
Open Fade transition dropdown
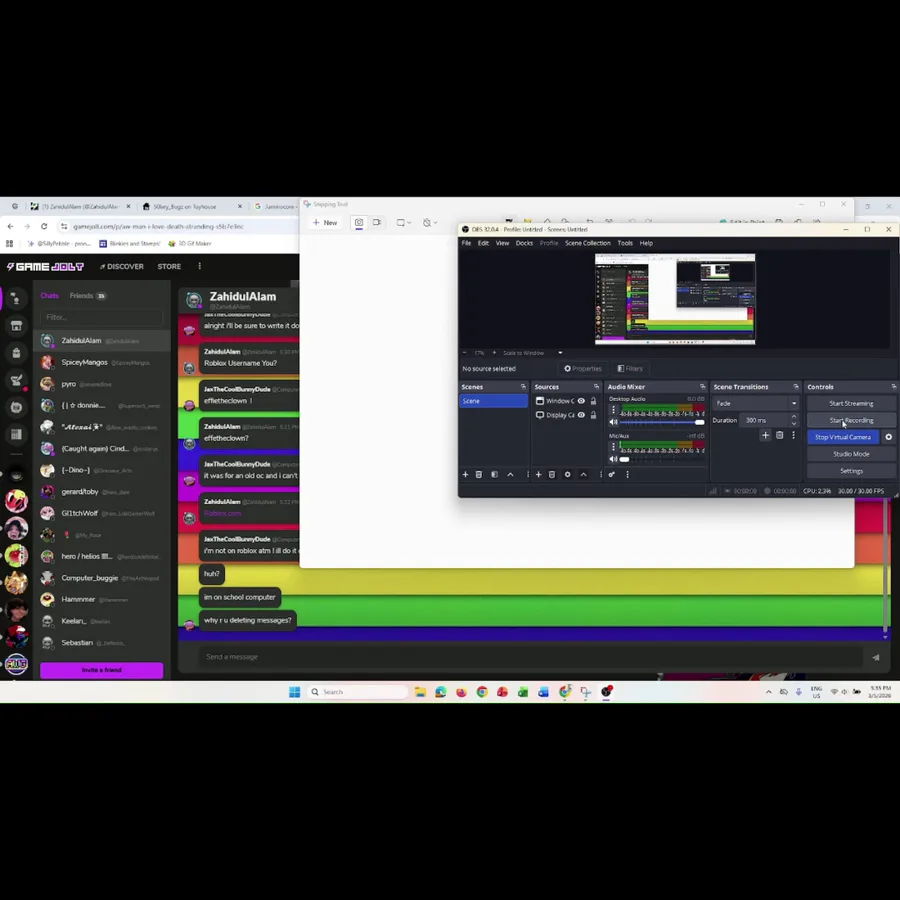(x=755, y=404)
